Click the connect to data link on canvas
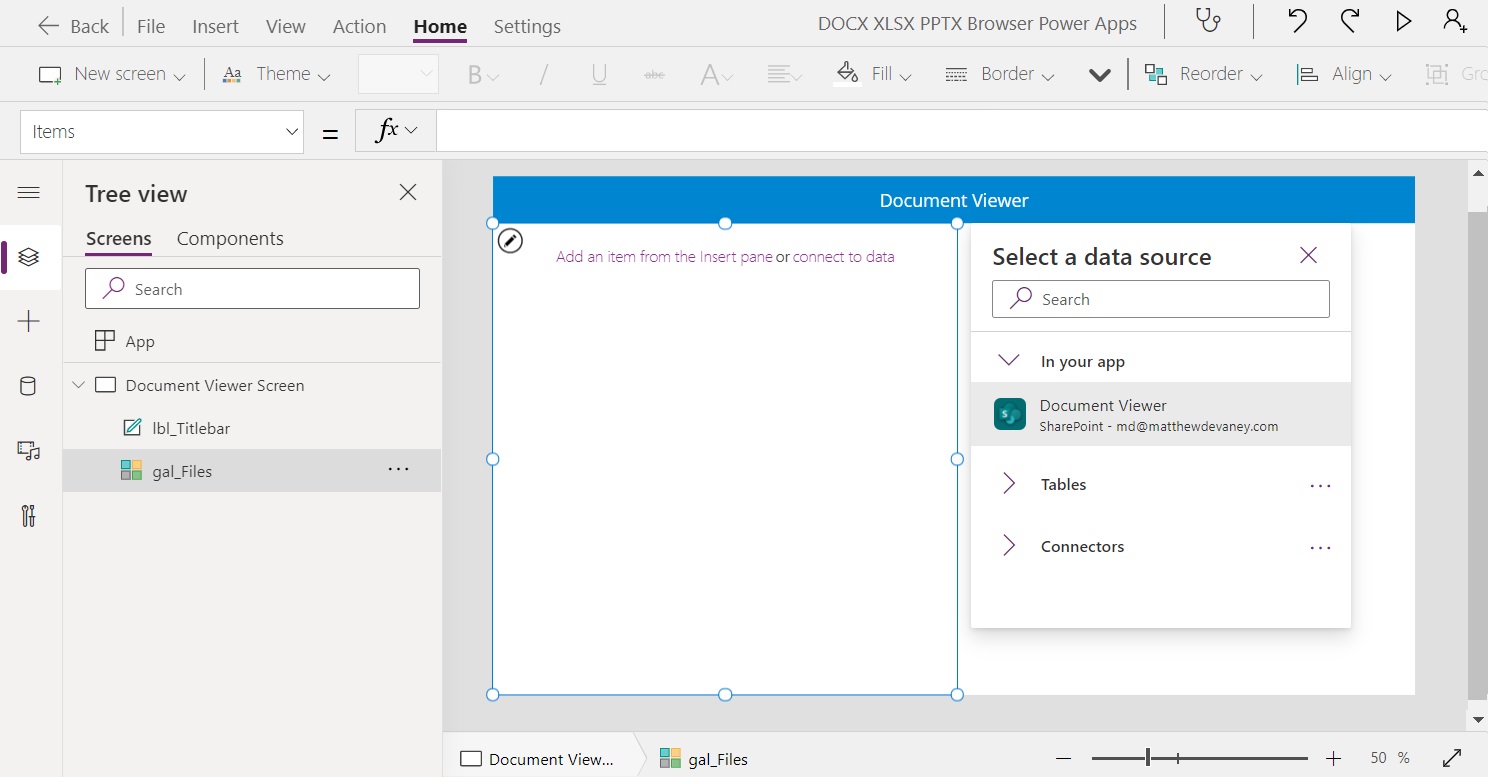The height and width of the screenshot is (777, 1488). 843,256
